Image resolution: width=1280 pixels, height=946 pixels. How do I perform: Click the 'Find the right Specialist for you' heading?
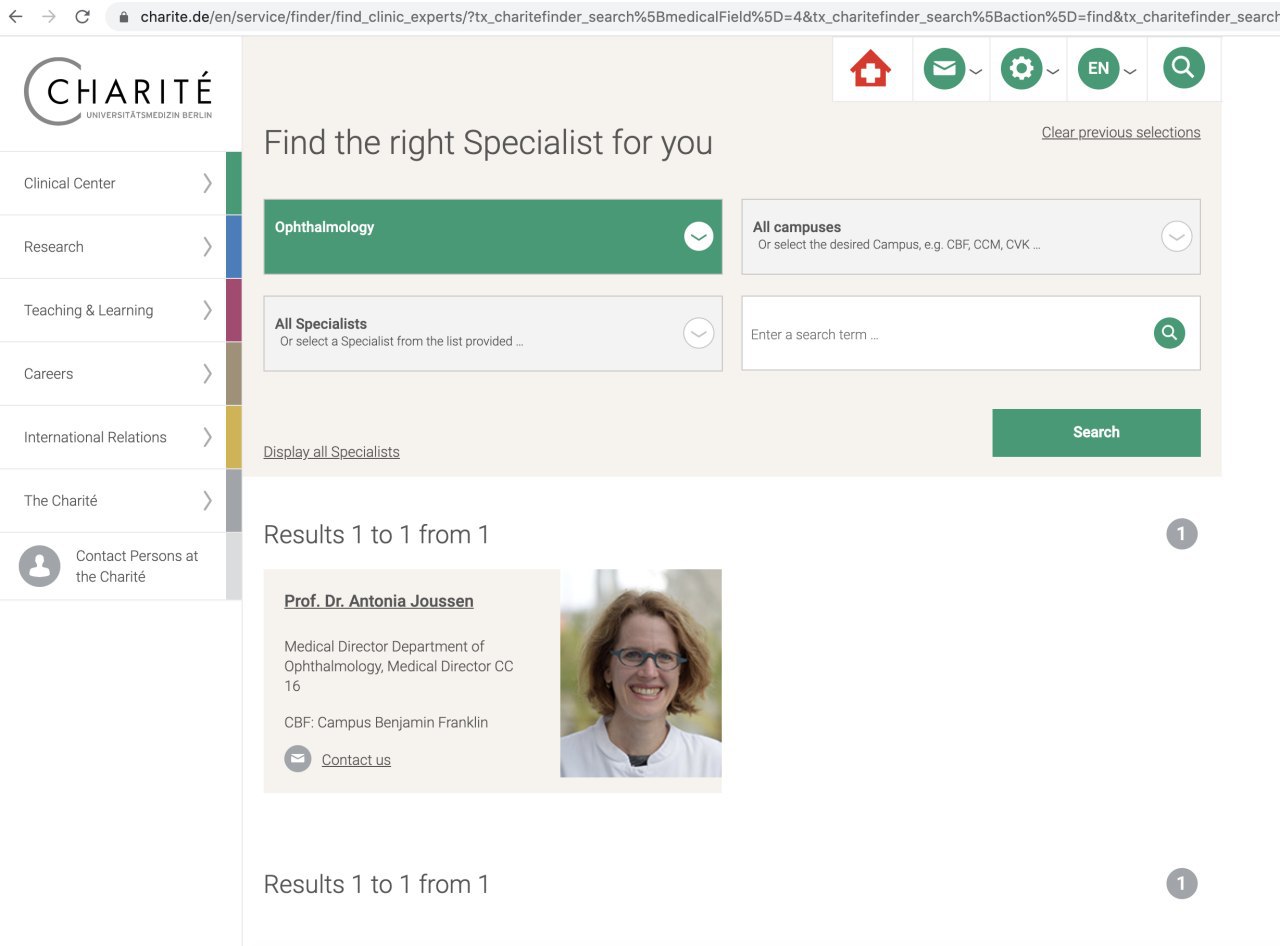[488, 143]
